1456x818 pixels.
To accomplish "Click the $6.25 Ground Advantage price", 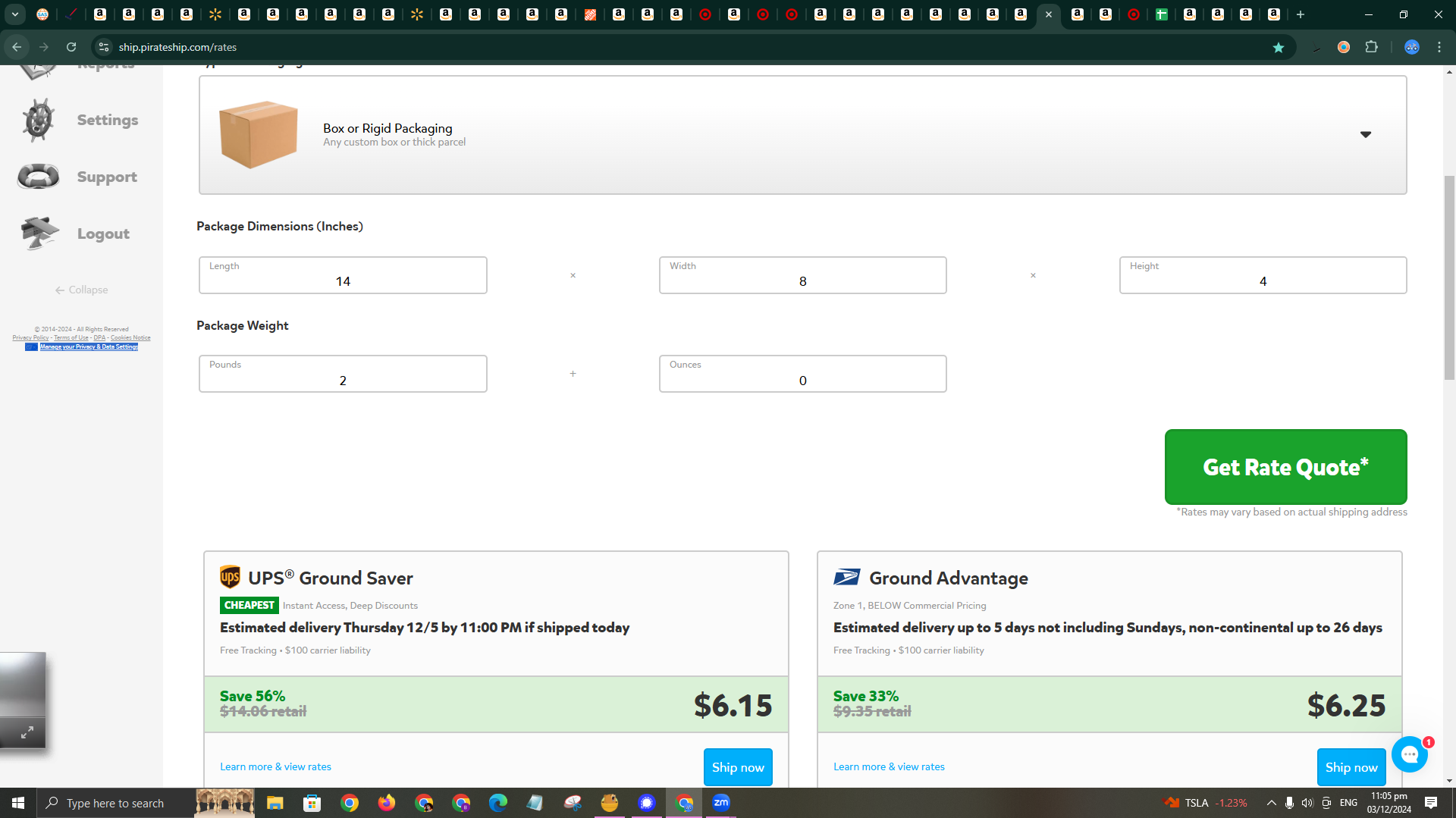I will point(1346,705).
